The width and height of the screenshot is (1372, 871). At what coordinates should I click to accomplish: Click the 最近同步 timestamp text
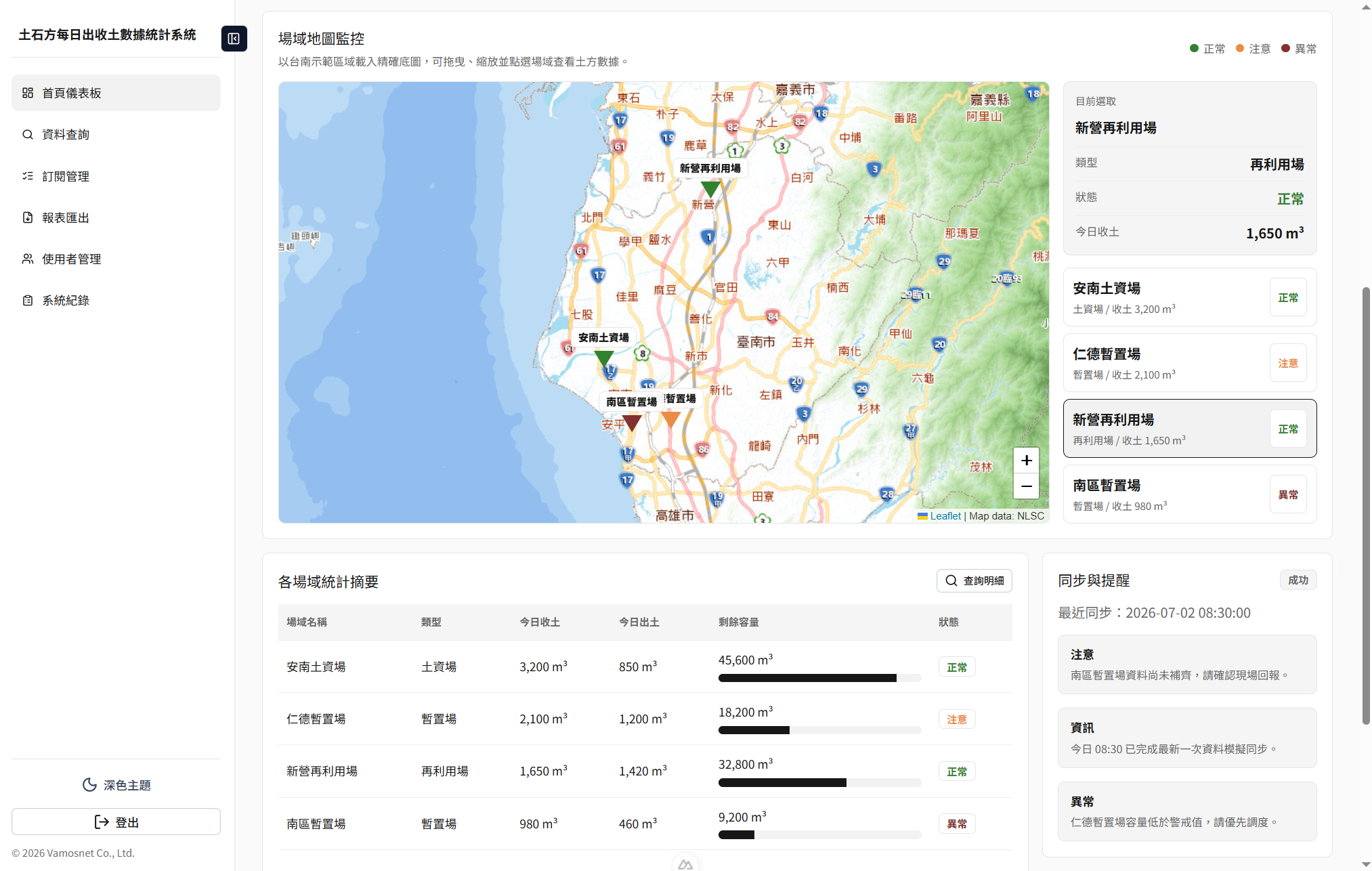[1154, 613]
